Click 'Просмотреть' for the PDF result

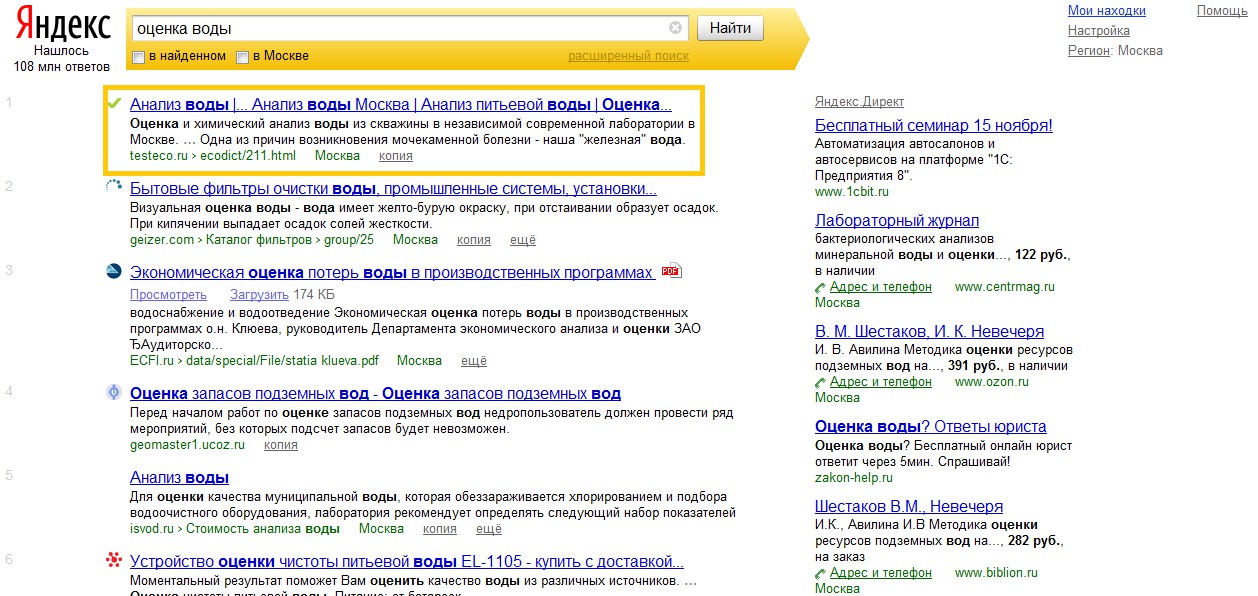[x=168, y=294]
